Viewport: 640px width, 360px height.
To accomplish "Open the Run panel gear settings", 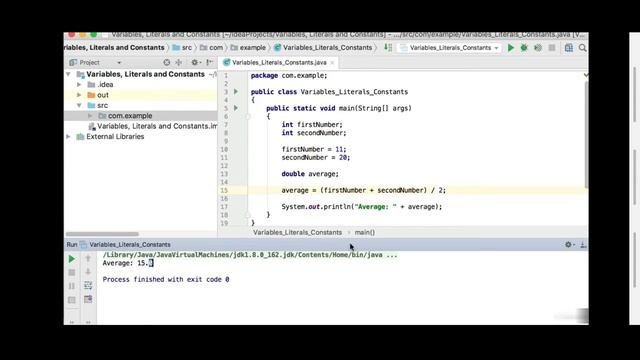I will [569, 244].
